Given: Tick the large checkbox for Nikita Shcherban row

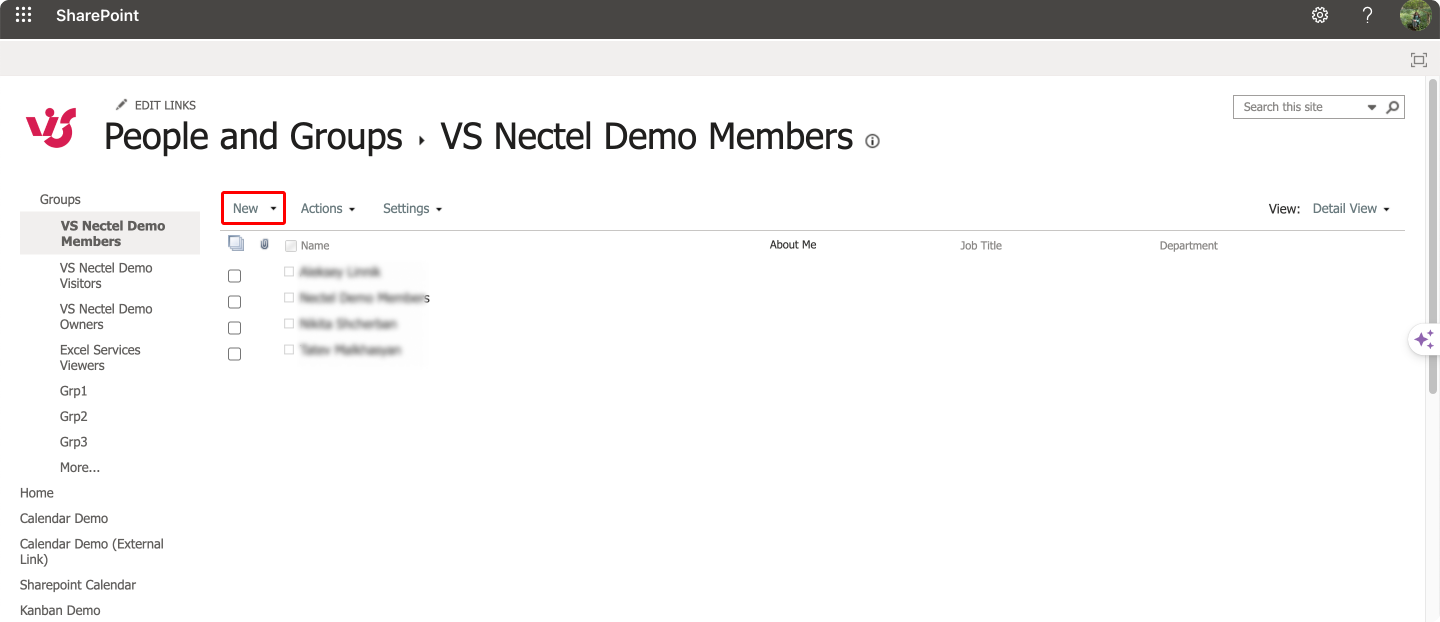Looking at the screenshot, I should pos(234,328).
